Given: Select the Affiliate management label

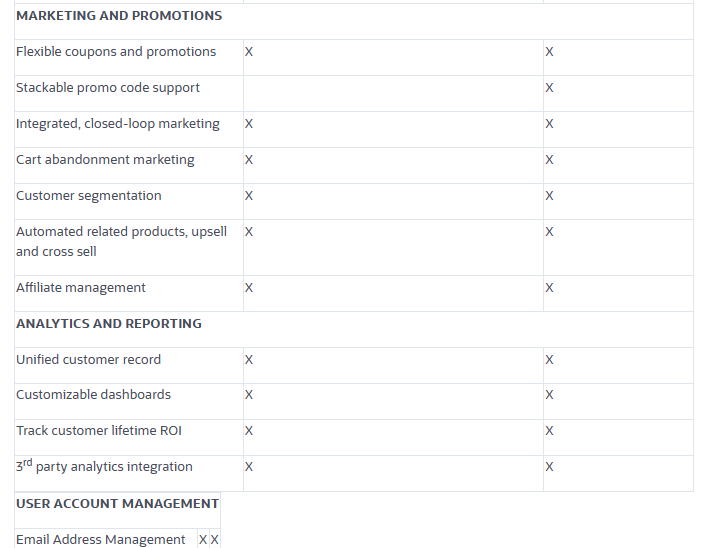Looking at the screenshot, I should pyautogui.click(x=81, y=288).
